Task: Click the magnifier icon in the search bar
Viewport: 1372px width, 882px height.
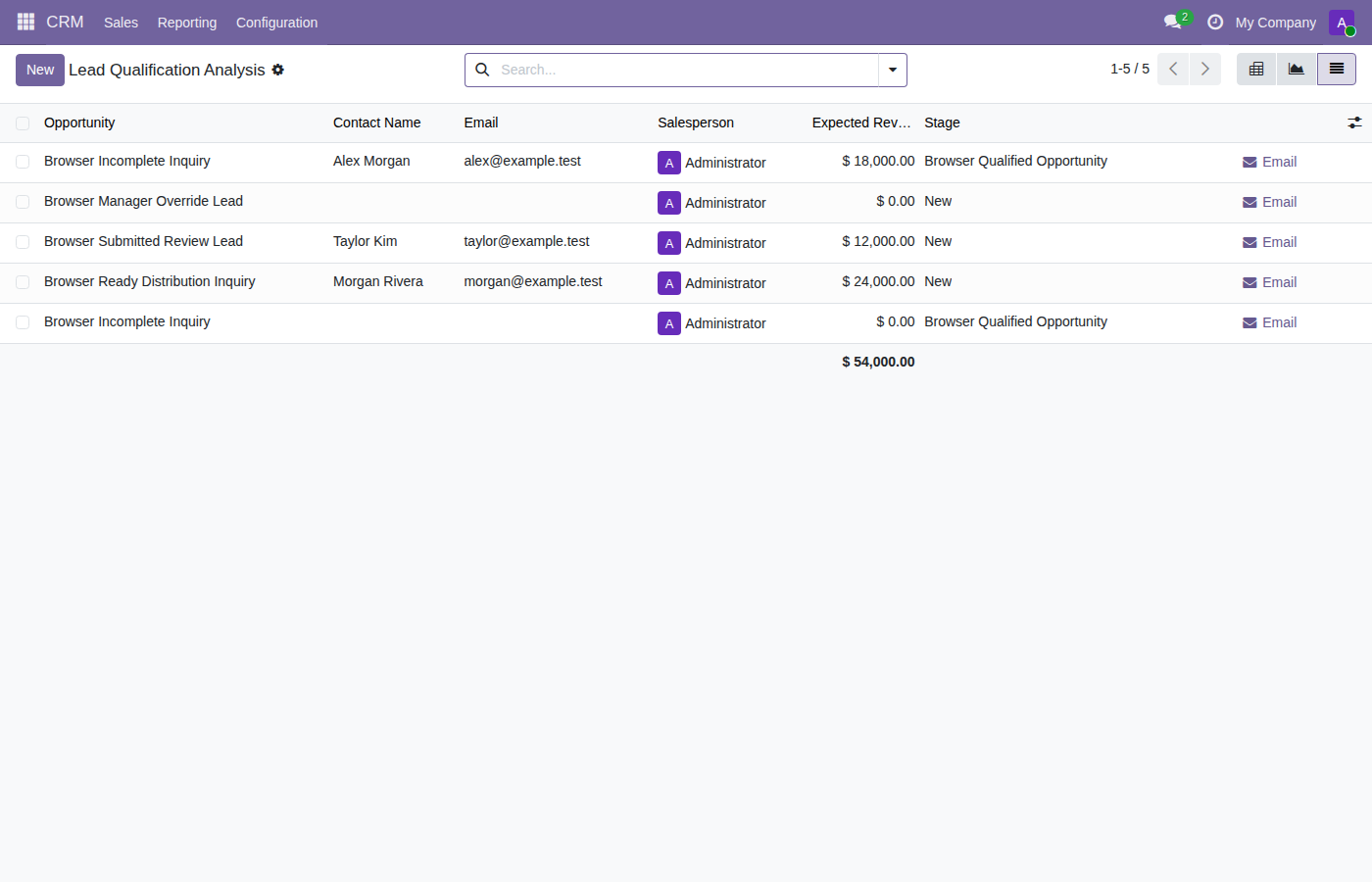Action: pos(482,70)
